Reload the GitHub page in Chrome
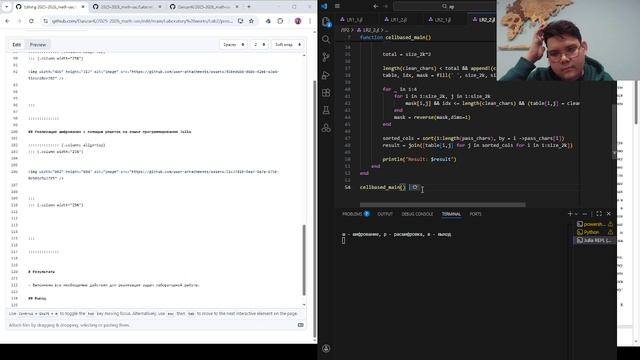Image resolution: width=640 pixels, height=360 pixels. [31, 21]
